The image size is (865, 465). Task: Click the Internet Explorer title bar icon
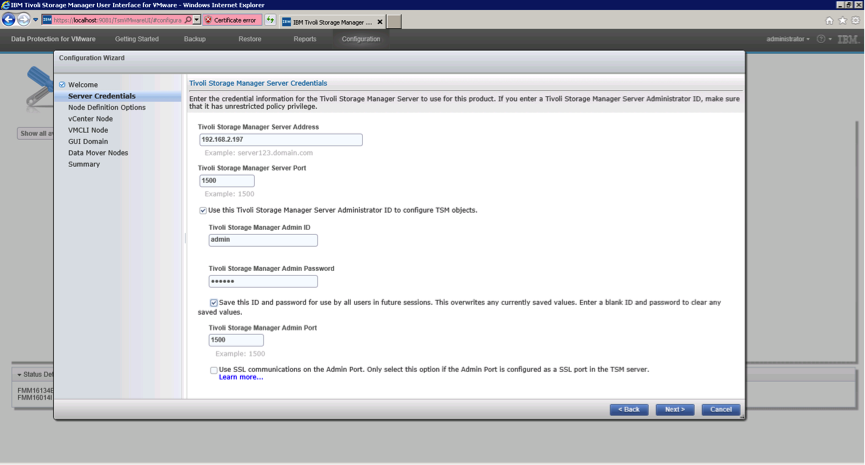point(6,5)
